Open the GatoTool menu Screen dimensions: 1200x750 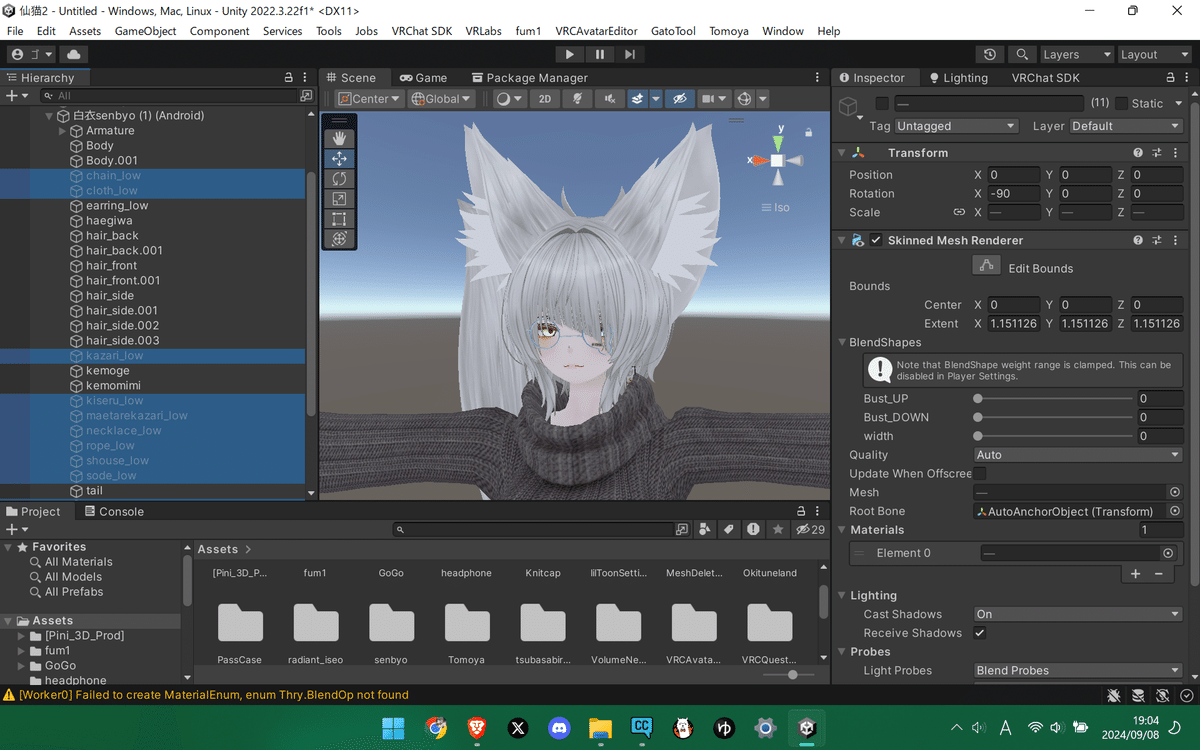coord(673,31)
